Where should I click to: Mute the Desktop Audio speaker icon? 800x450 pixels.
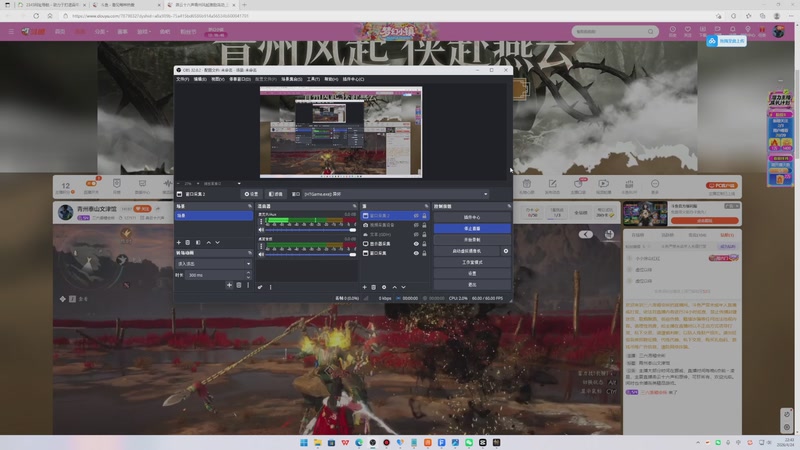(x=262, y=254)
